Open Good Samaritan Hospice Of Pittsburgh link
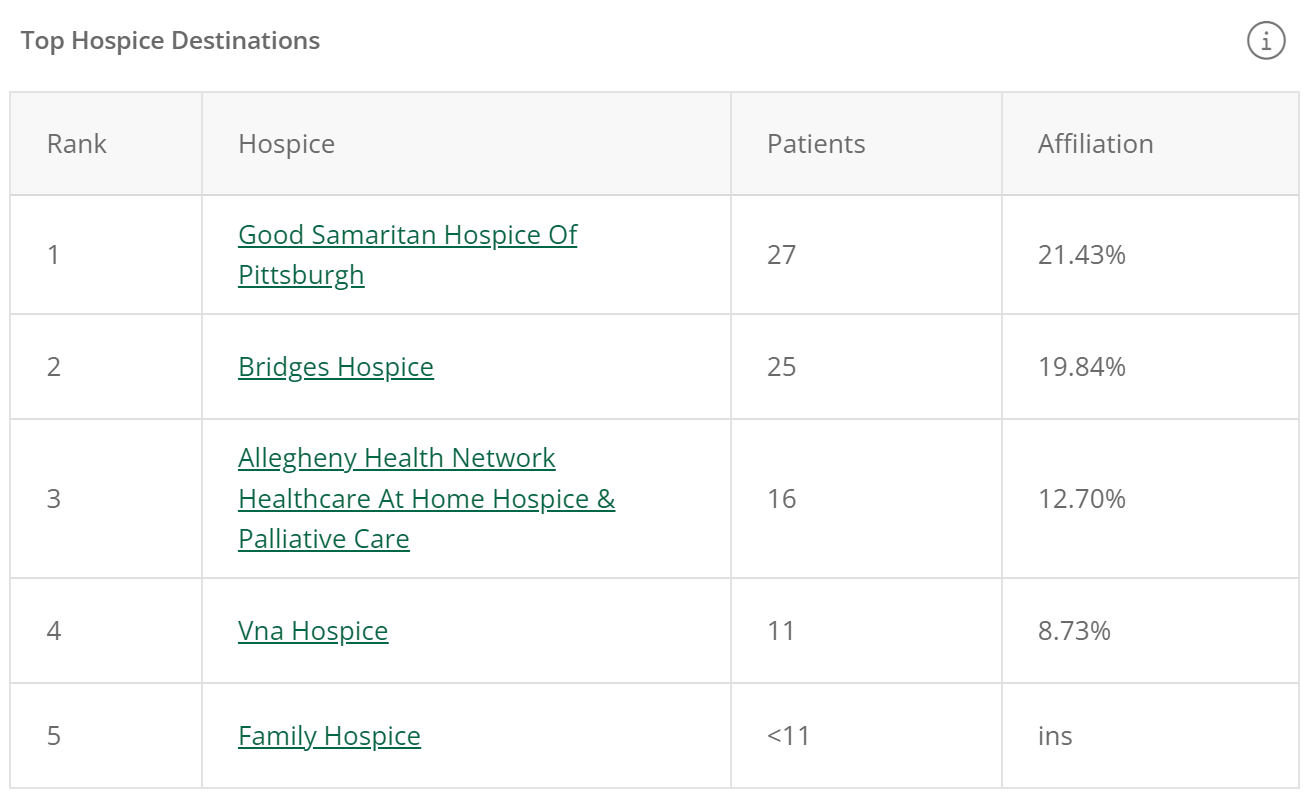The width and height of the screenshot is (1308, 799). point(407,254)
